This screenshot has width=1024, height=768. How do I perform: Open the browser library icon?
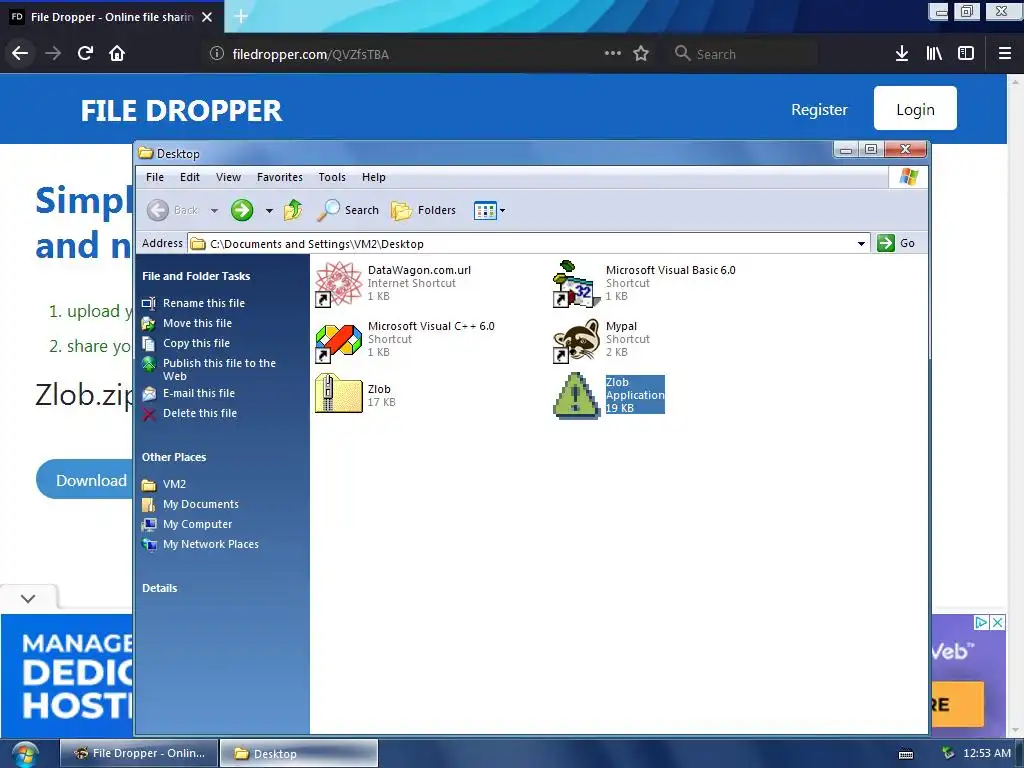[x=934, y=54]
